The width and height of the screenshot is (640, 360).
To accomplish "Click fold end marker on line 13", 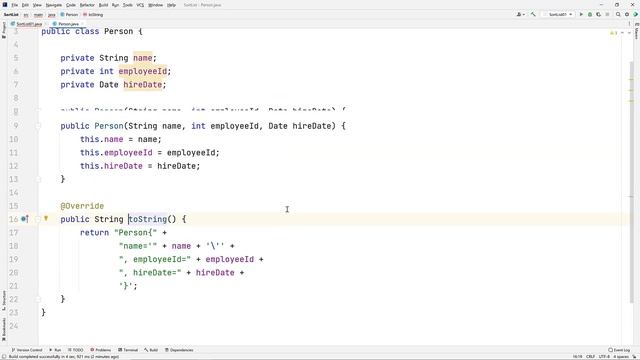I will (38, 179).
